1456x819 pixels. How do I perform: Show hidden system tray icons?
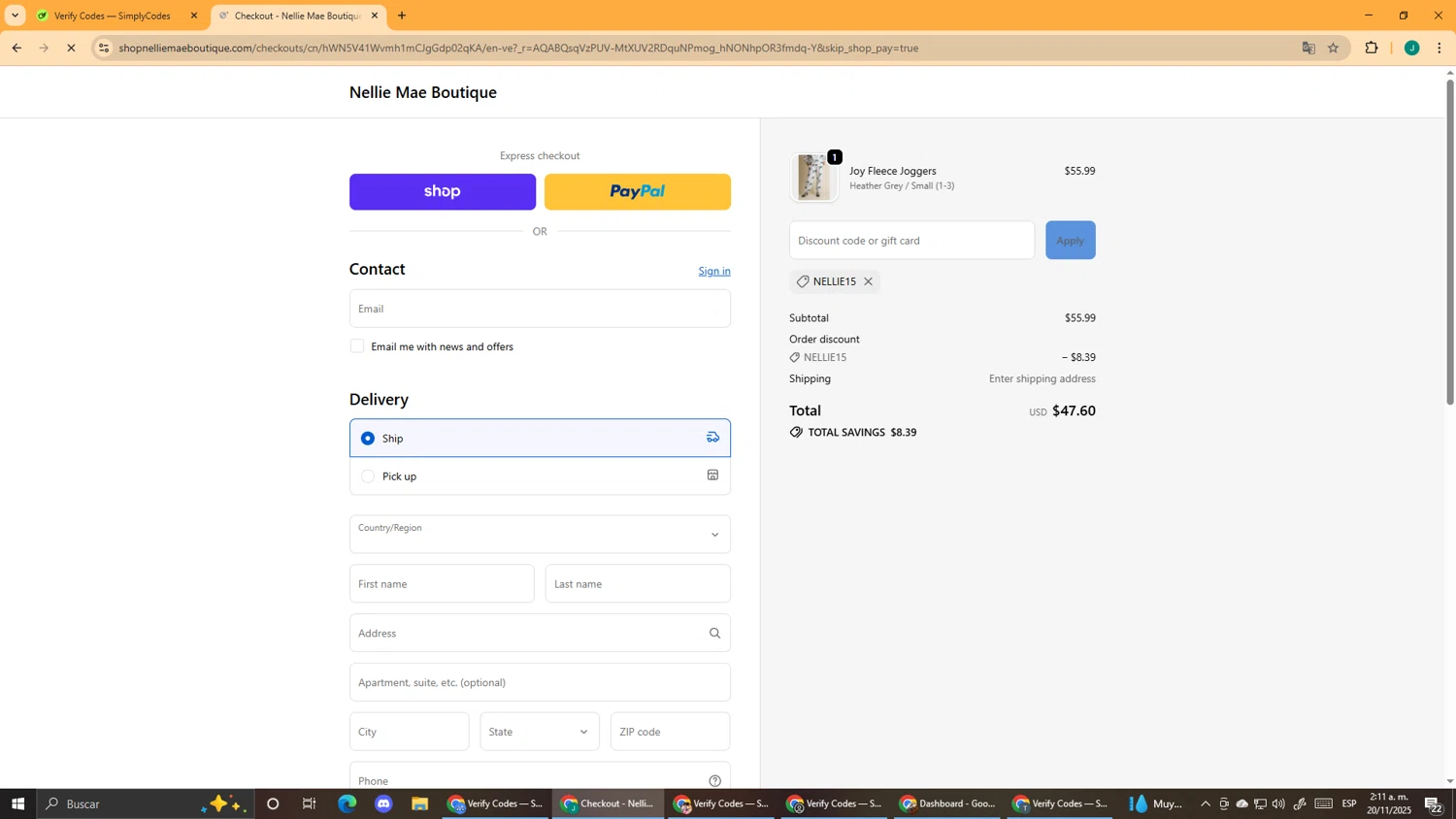click(x=1206, y=803)
